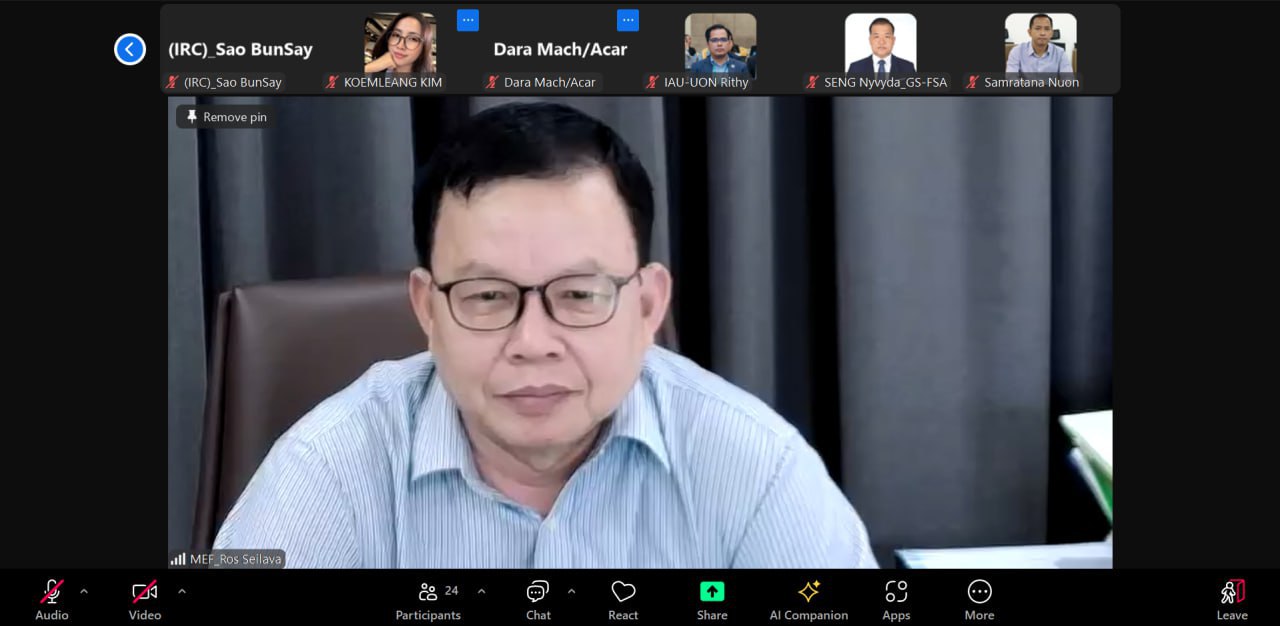
Task: Click Remove pin on the main video
Action: coord(226,117)
